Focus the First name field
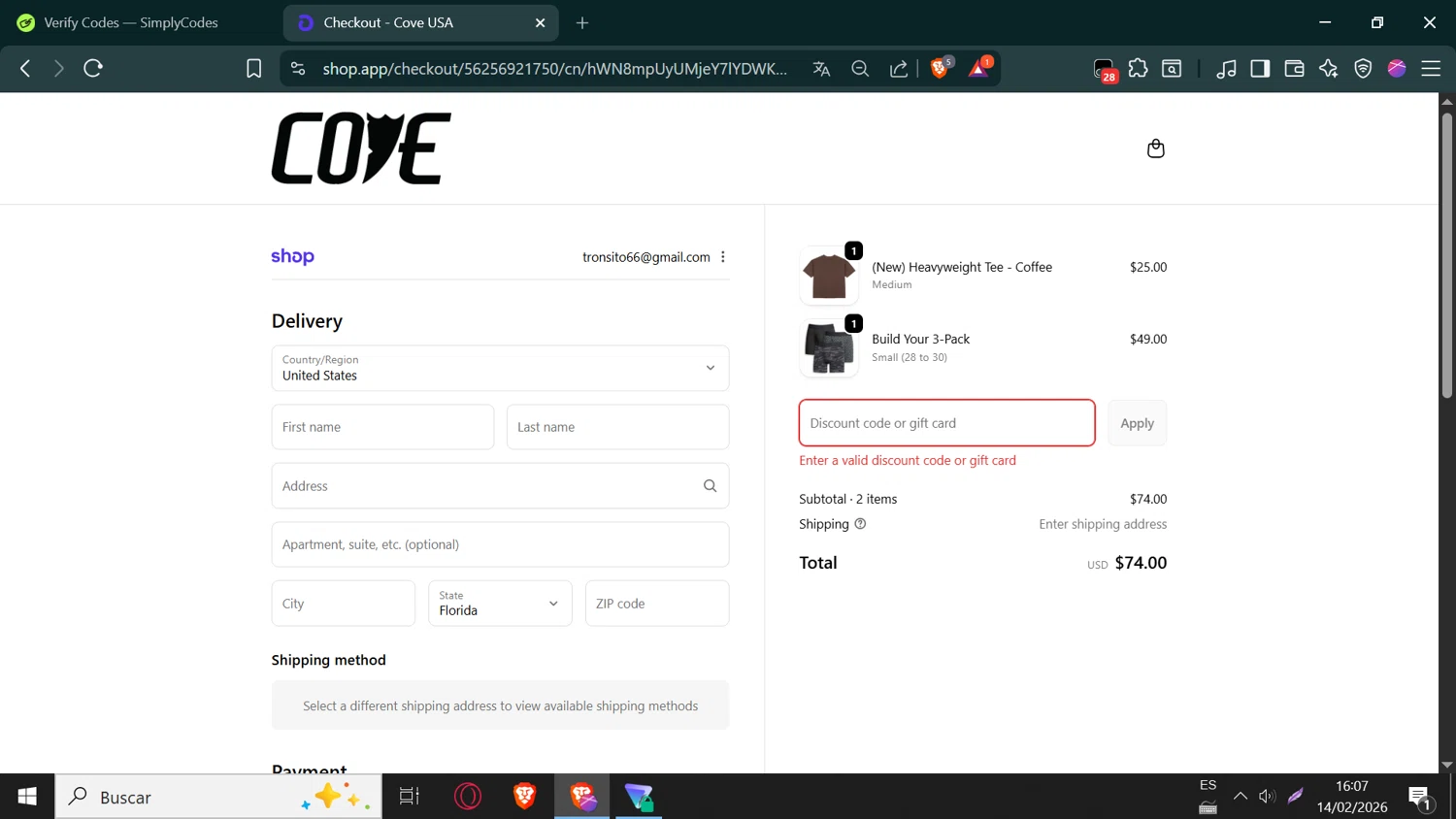Image resolution: width=1456 pixels, height=819 pixels. click(x=382, y=427)
